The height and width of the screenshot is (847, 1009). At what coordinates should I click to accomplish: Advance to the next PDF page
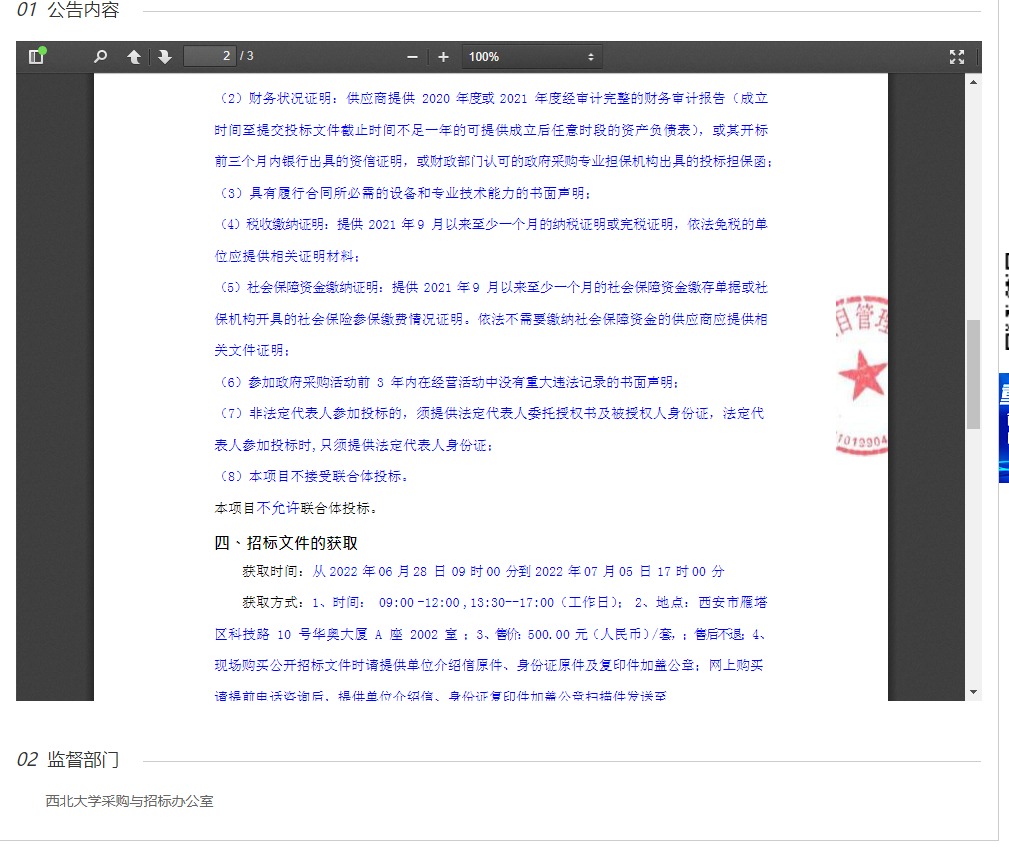(164, 57)
